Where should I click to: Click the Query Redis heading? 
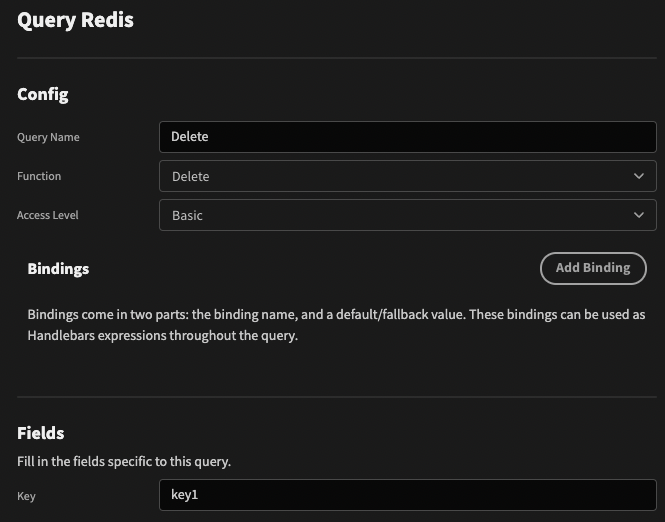pyautogui.click(x=75, y=20)
